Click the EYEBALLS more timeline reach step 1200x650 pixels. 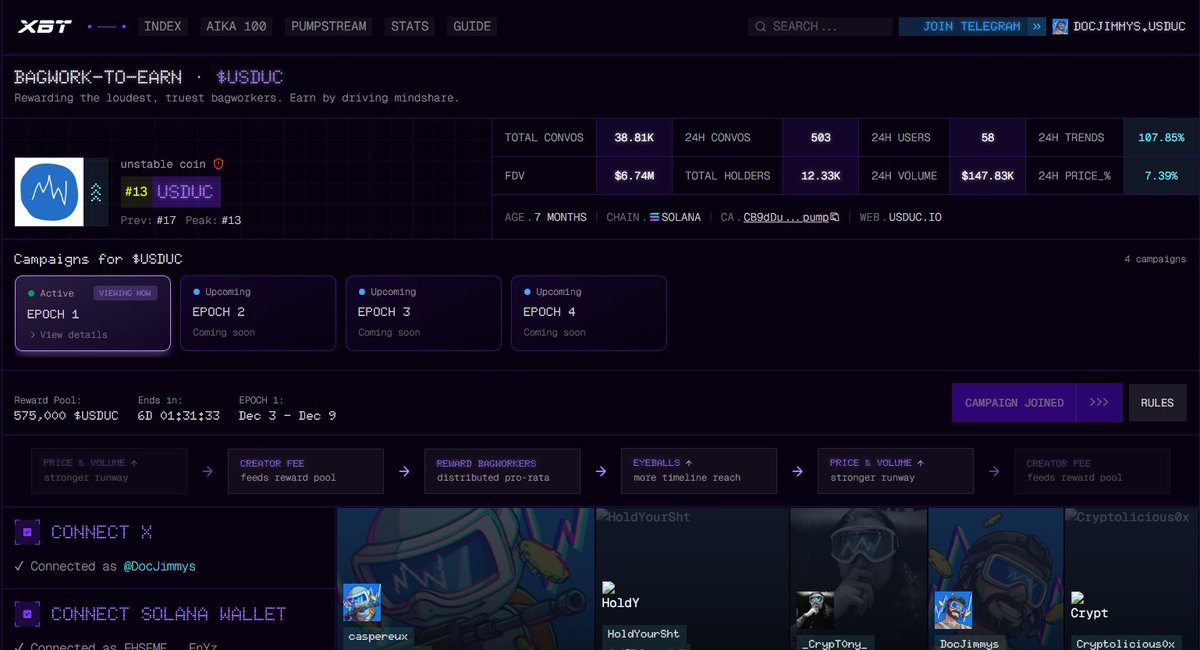click(x=699, y=471)
